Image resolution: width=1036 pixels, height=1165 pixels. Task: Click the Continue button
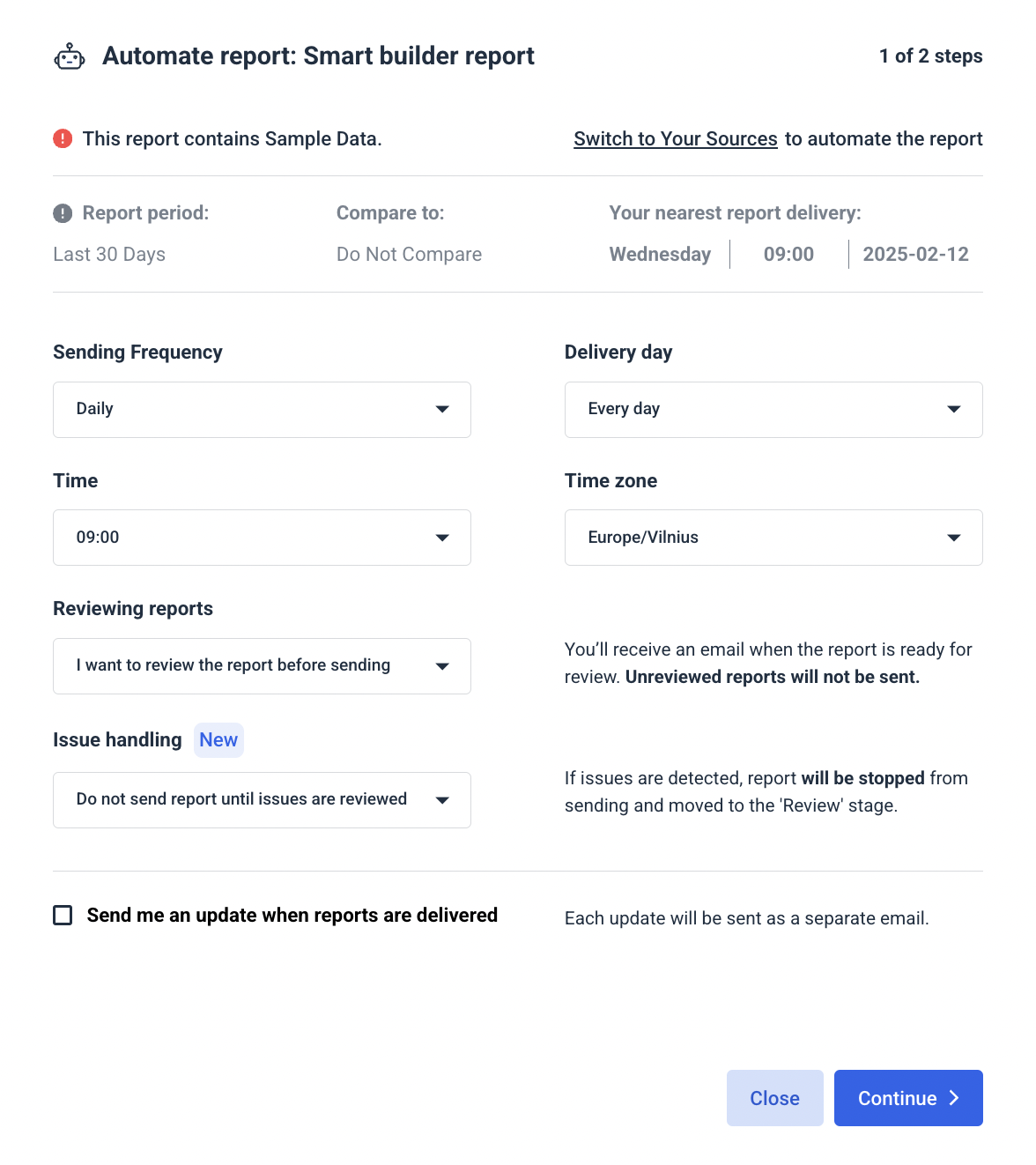907,1098
